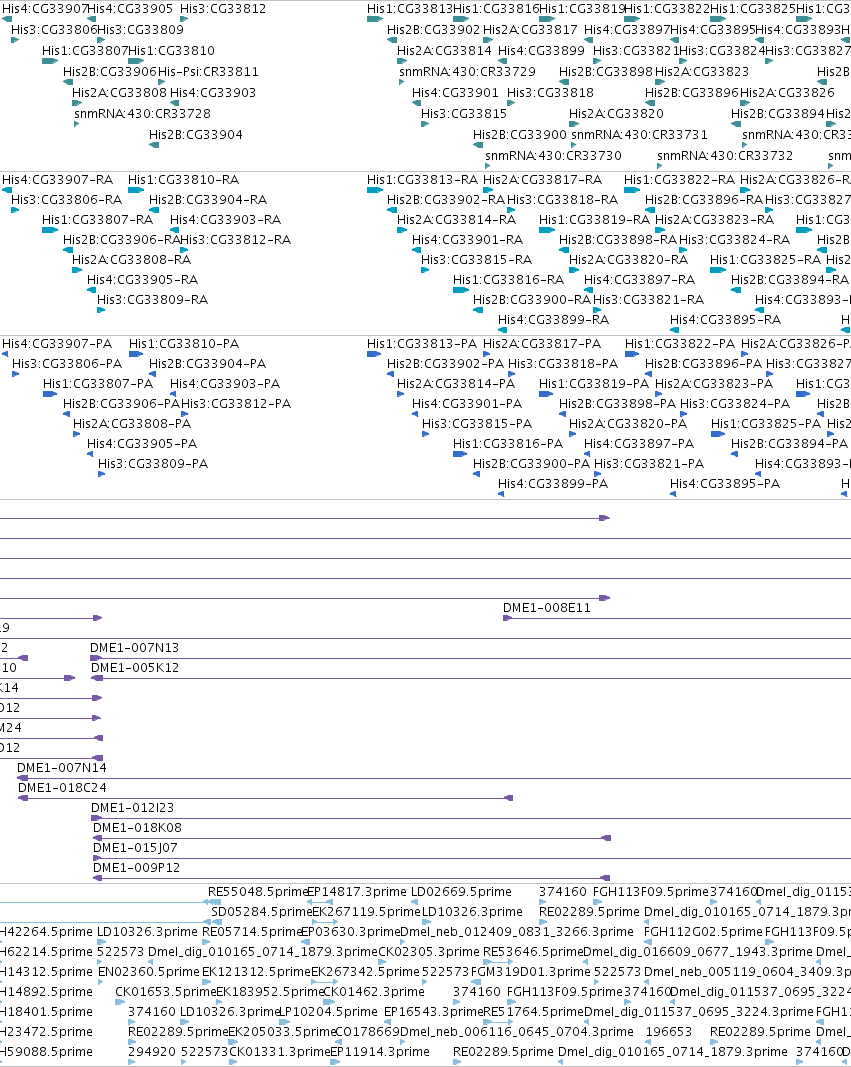The image size is (851, 1067).
Task: Open BAC clone DME1-007N13
Action: pos(135,649)
